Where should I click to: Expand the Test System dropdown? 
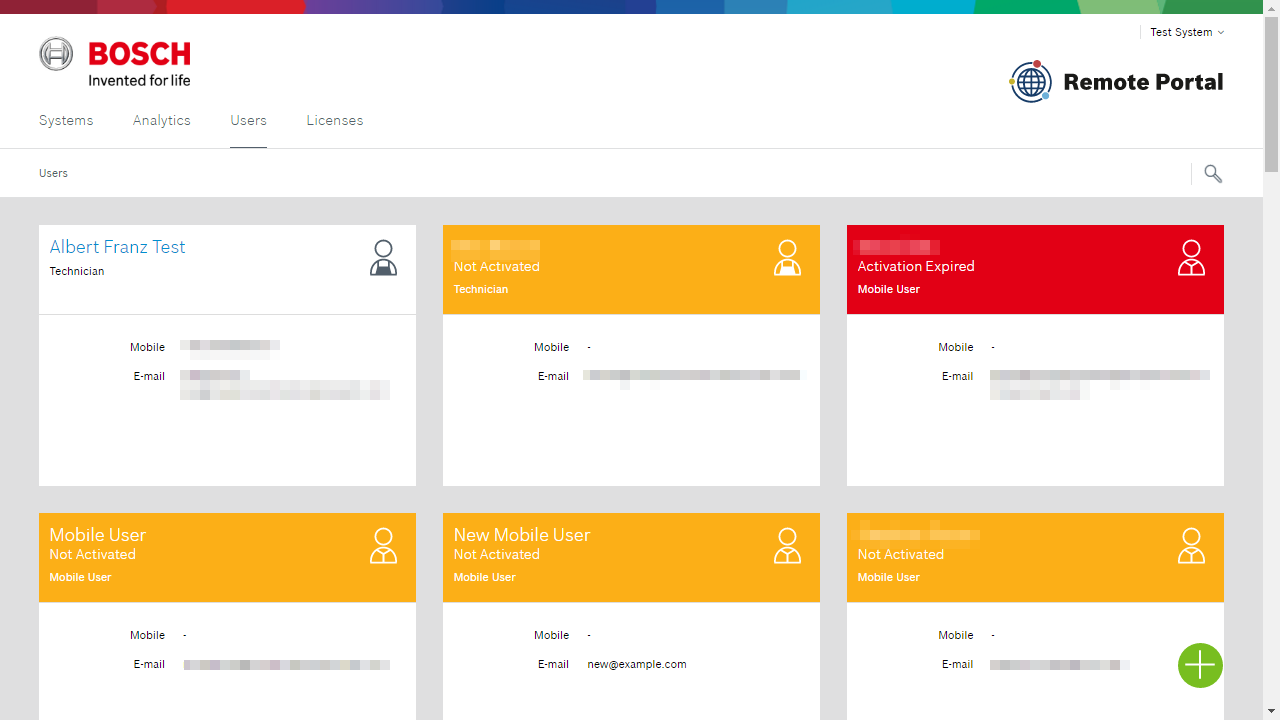[x=1187, y=32]
